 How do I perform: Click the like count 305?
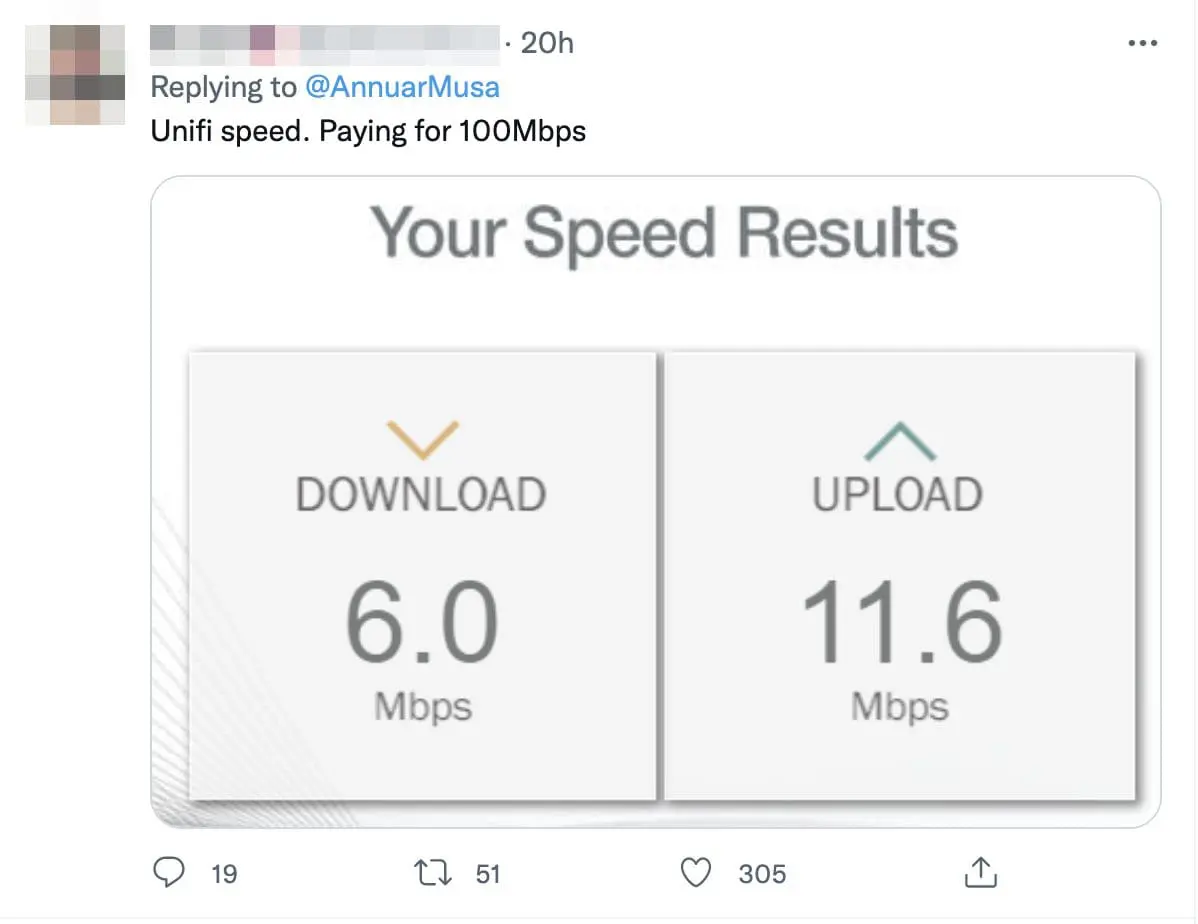(x=762, y=874)
